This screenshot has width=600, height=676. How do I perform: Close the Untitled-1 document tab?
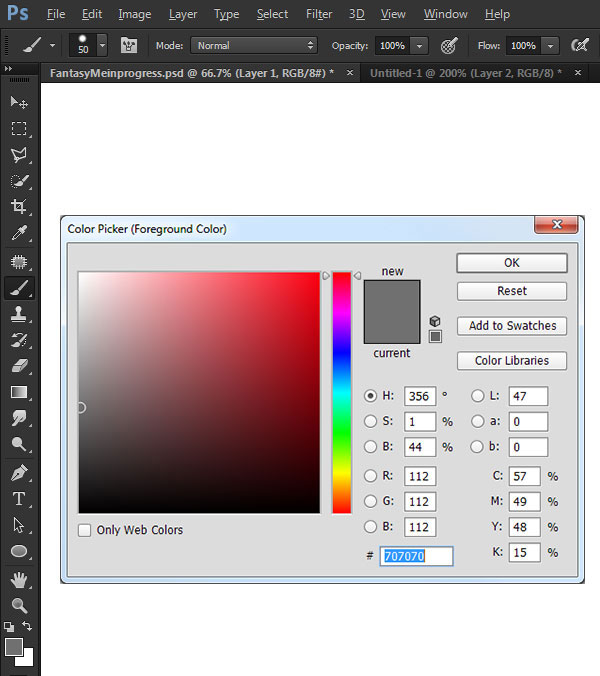(x=578, y=73)
